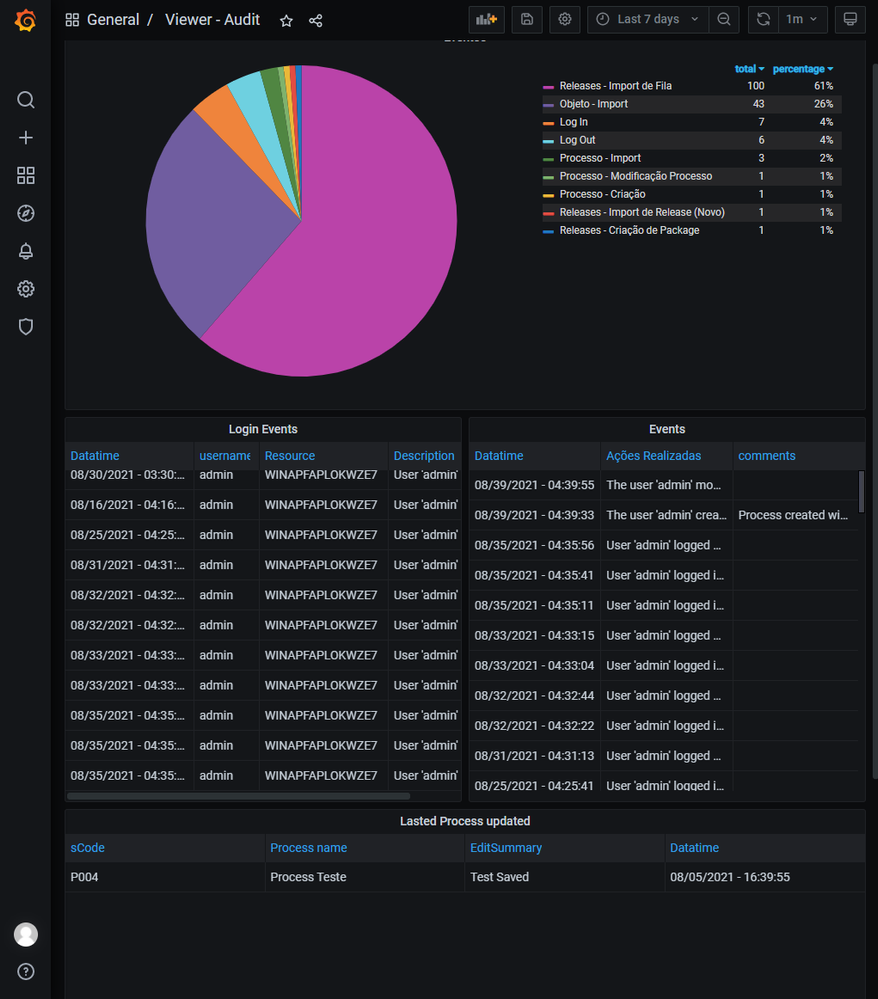The height and width of the screenshot is (999, 878).
Task: Click the Login Events horizontal scrollbar
Action: [238, 796]
